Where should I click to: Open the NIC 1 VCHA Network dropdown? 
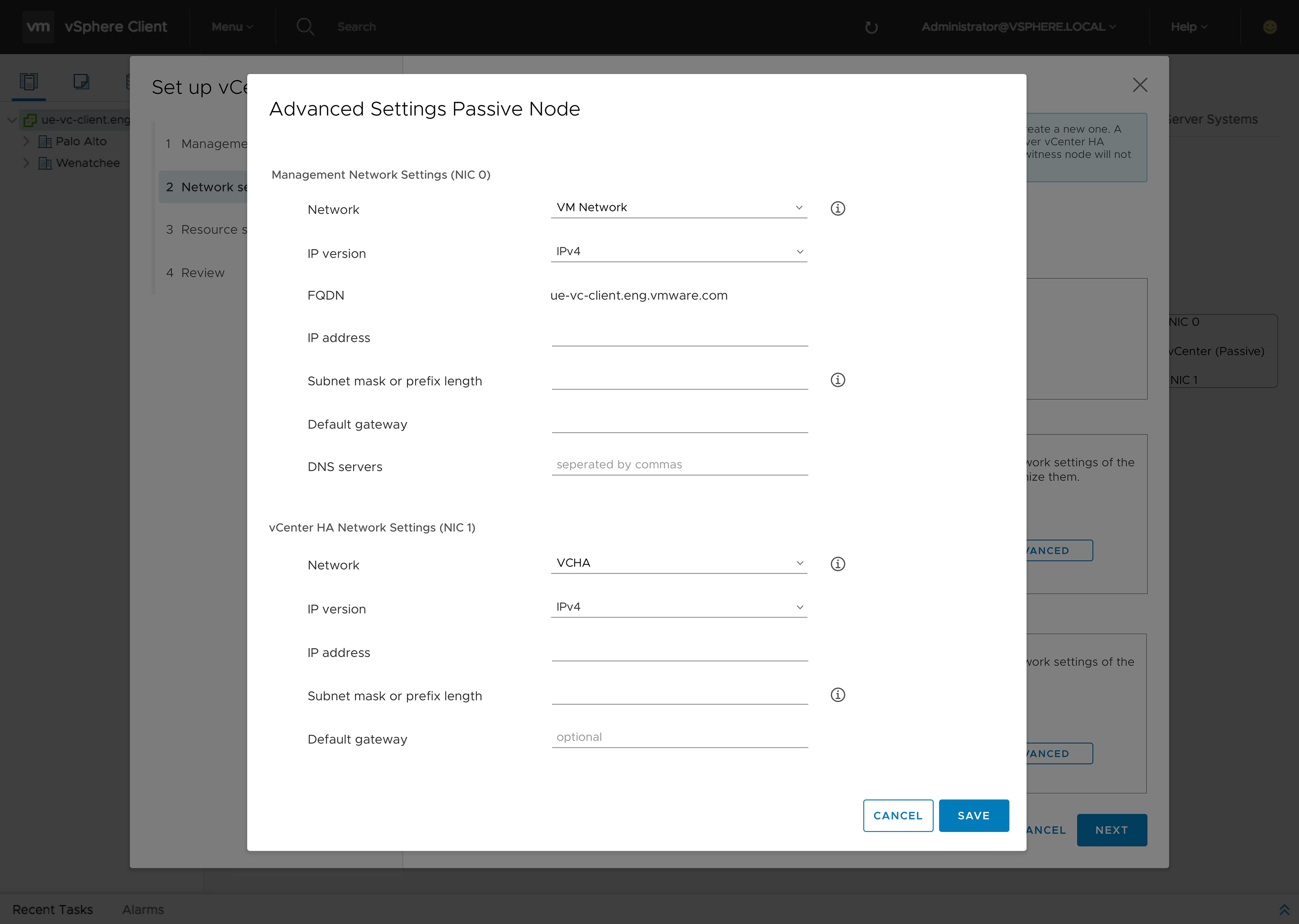[x=679, y=563]
